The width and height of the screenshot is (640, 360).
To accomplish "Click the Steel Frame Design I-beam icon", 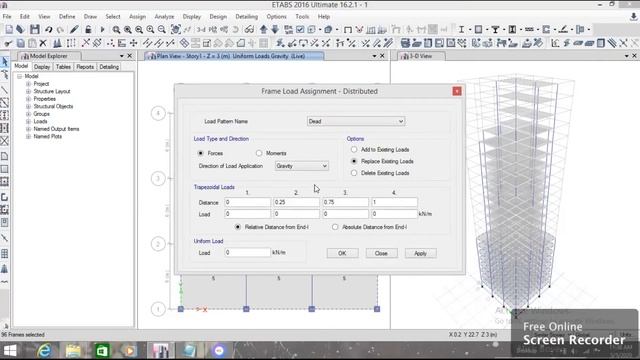I will 461,29.
